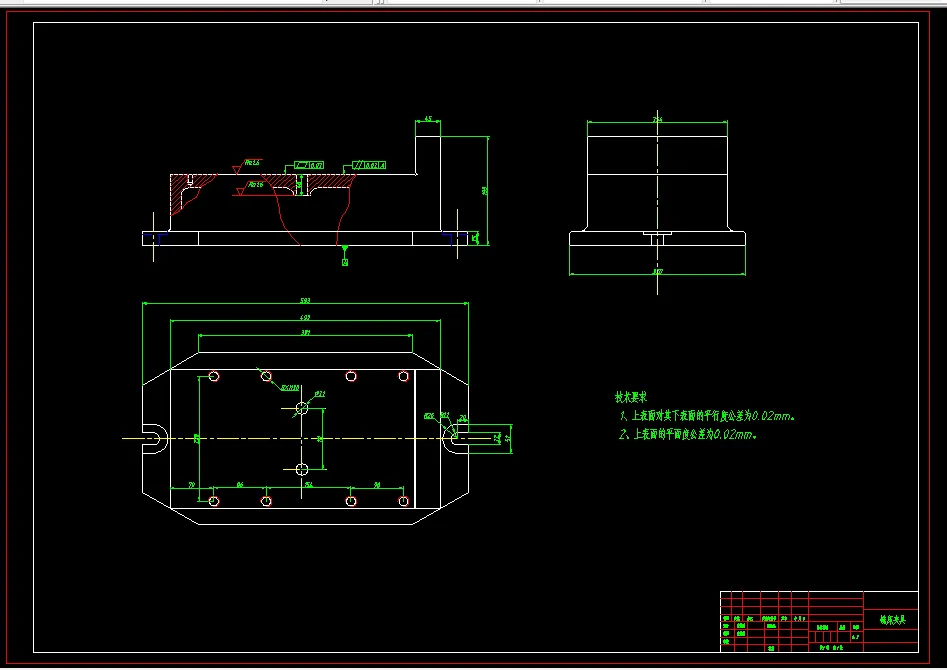This screenshot has height=670, width=947.
Task: Click the φ21 hole diameter label
Action: click(x=320, y=394)
